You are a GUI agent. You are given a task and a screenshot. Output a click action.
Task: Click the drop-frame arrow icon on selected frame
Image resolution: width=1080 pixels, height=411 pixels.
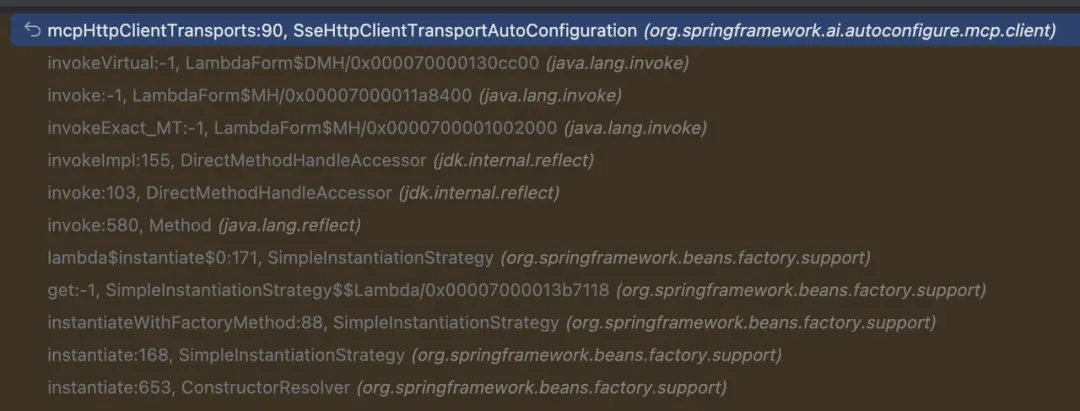click(x=31, y=31)
